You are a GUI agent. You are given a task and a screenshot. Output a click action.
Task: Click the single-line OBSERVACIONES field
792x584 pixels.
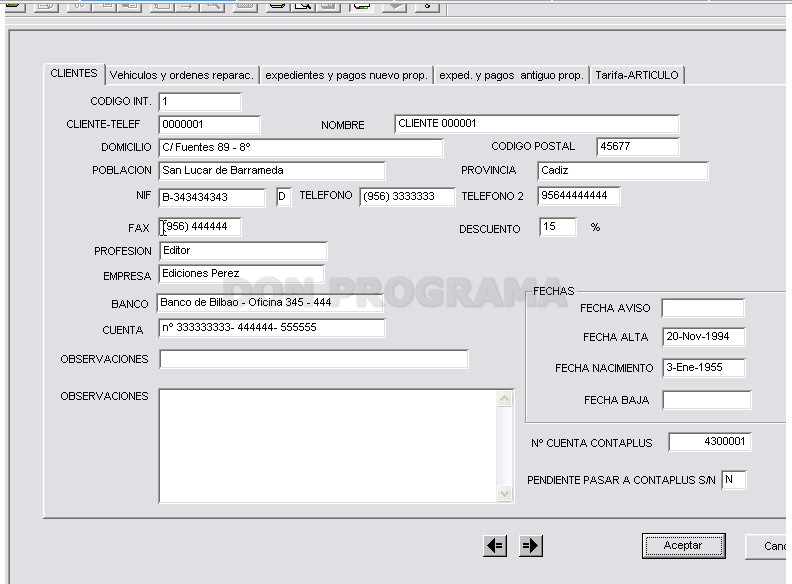pyautogui.click(x=314, y=359)
